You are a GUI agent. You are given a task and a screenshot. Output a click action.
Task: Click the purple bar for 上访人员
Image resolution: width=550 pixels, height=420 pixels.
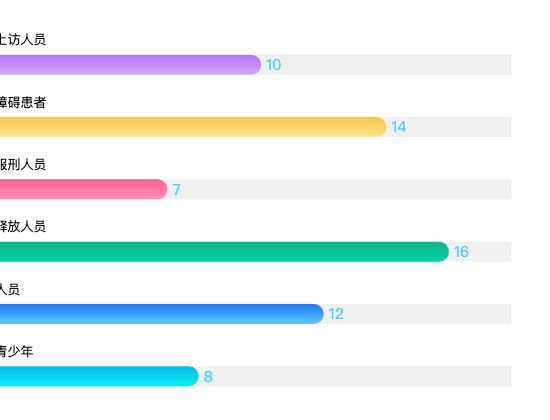coord(130,65)
